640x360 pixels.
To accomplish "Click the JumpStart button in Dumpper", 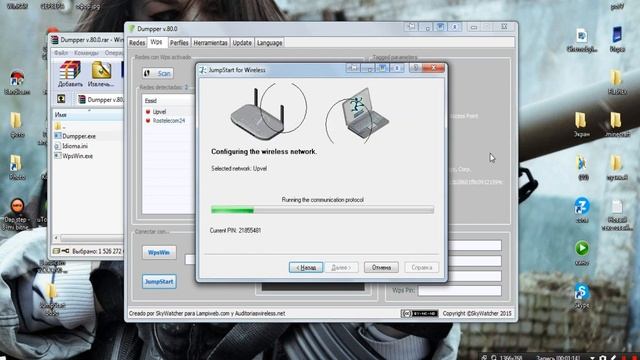I will 159,281.
